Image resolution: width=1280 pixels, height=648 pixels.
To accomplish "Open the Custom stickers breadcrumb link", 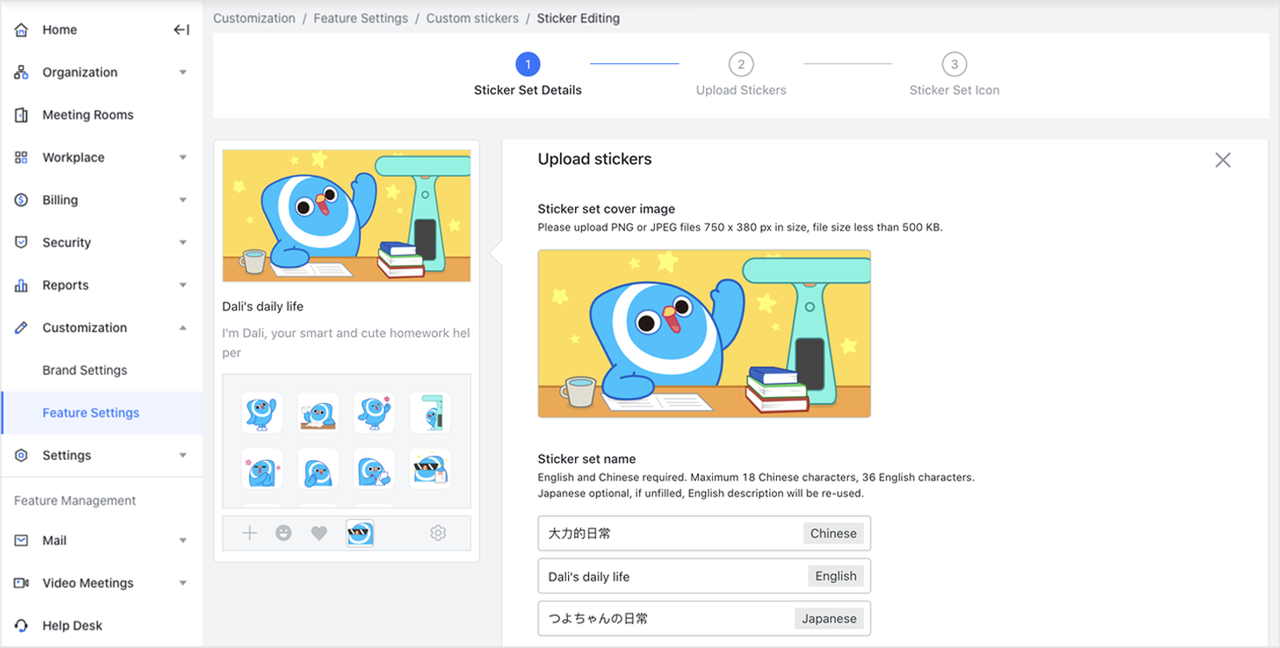I will point(471,18).
